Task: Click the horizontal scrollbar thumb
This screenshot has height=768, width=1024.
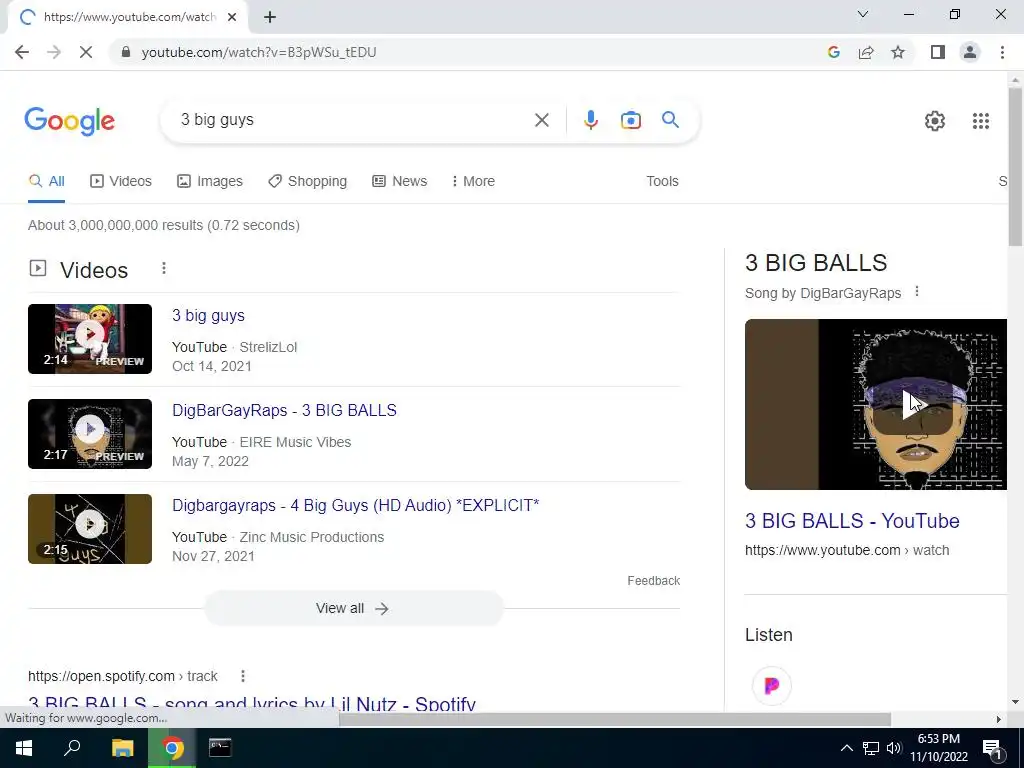Action: pyautogui.click(x=615, y=719)
